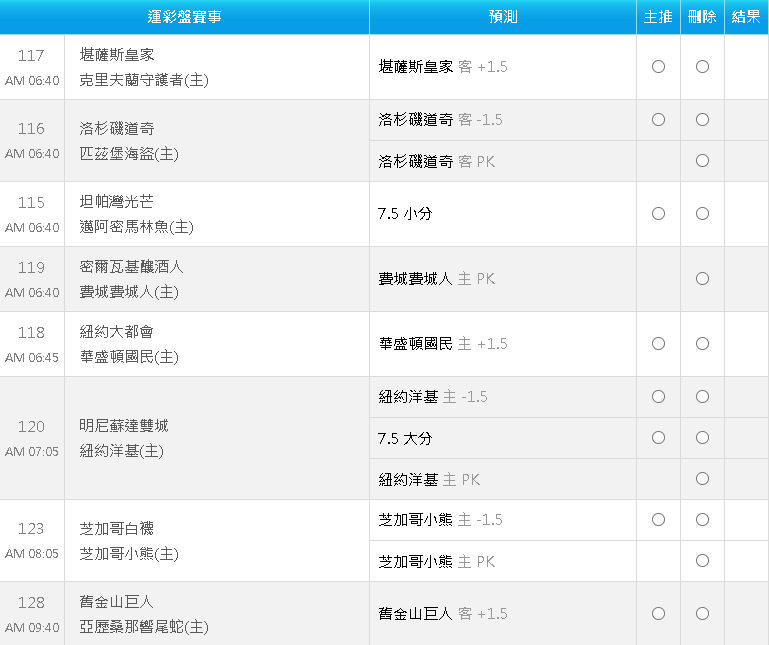The image size is (769, 645).
Task: Click prediction text 費城費城人 主 PK
Action: (x=436, y=279)
